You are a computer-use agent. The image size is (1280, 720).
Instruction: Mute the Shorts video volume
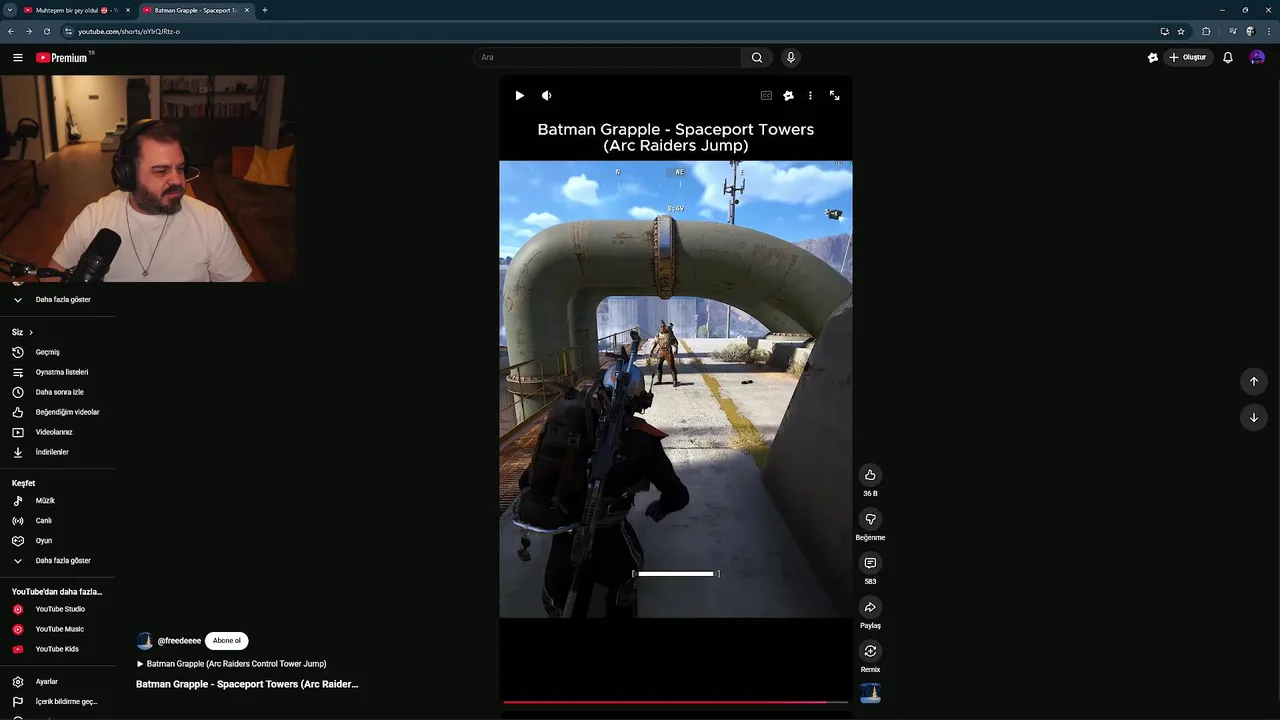[x=546, y=95]
